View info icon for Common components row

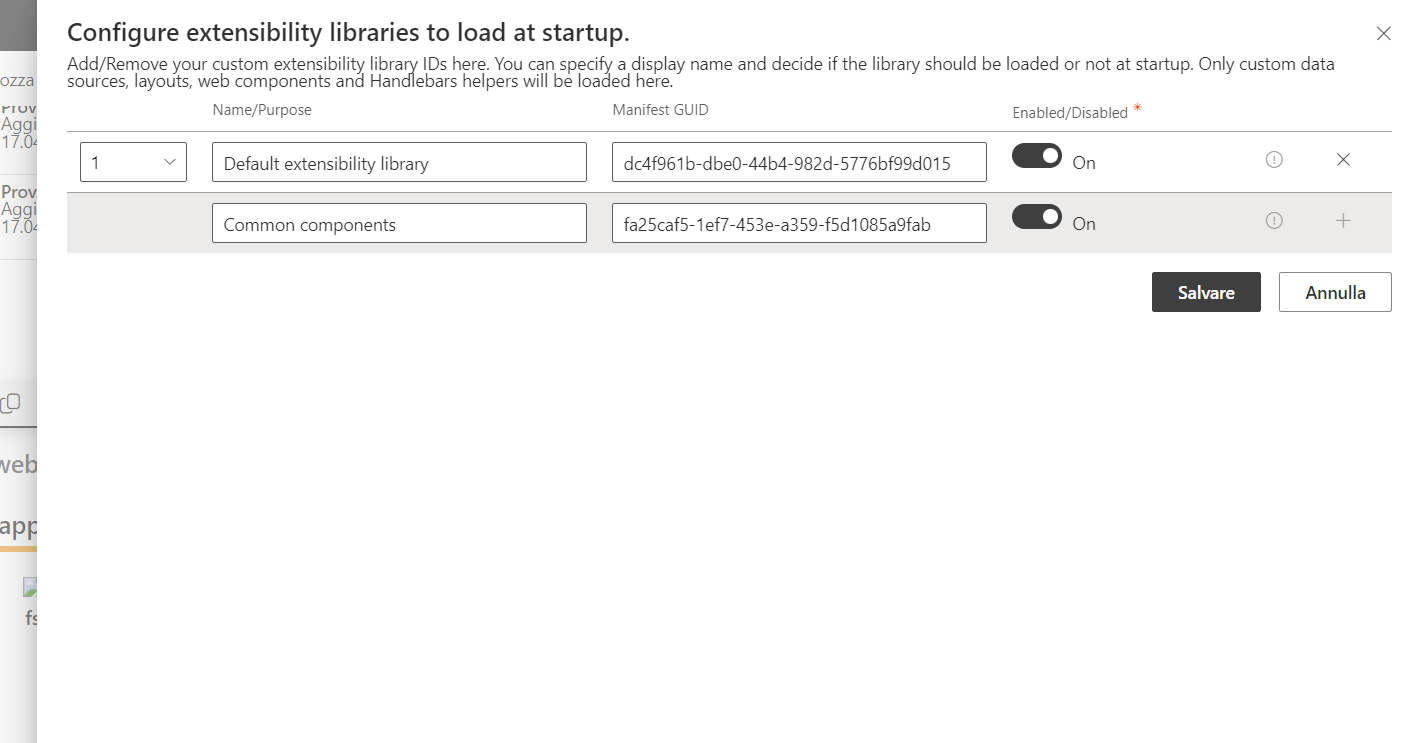(x=1273, y=221)
